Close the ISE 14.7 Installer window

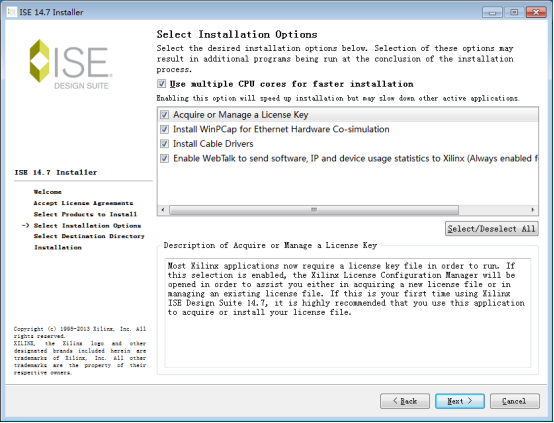pos(536,12)
